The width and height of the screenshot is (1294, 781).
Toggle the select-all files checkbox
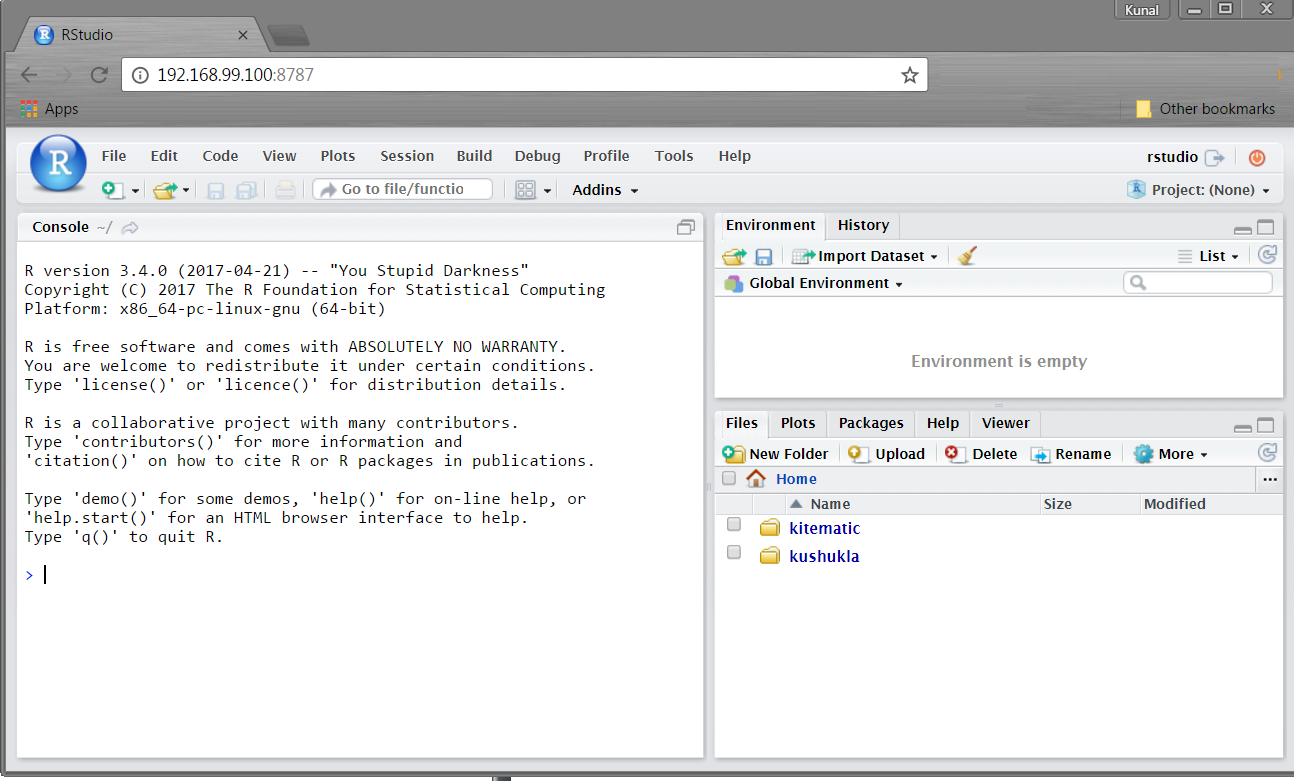729,478
